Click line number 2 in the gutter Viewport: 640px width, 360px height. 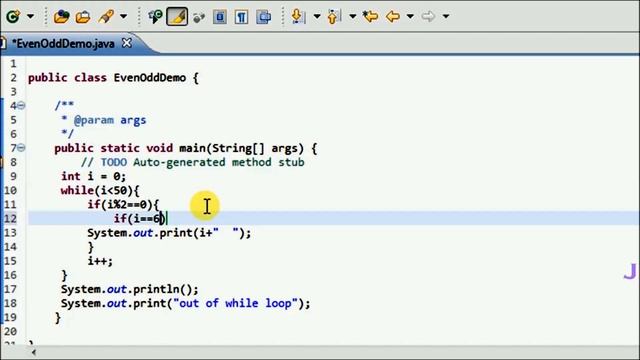pos(13,78)
